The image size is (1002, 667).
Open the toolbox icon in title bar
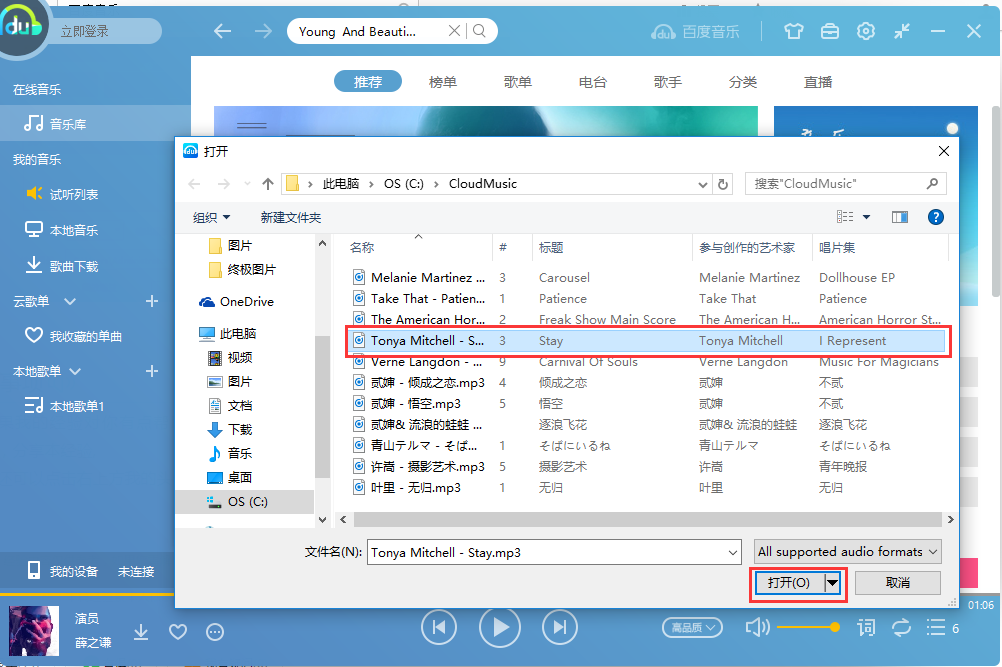(x=829, y=31)
